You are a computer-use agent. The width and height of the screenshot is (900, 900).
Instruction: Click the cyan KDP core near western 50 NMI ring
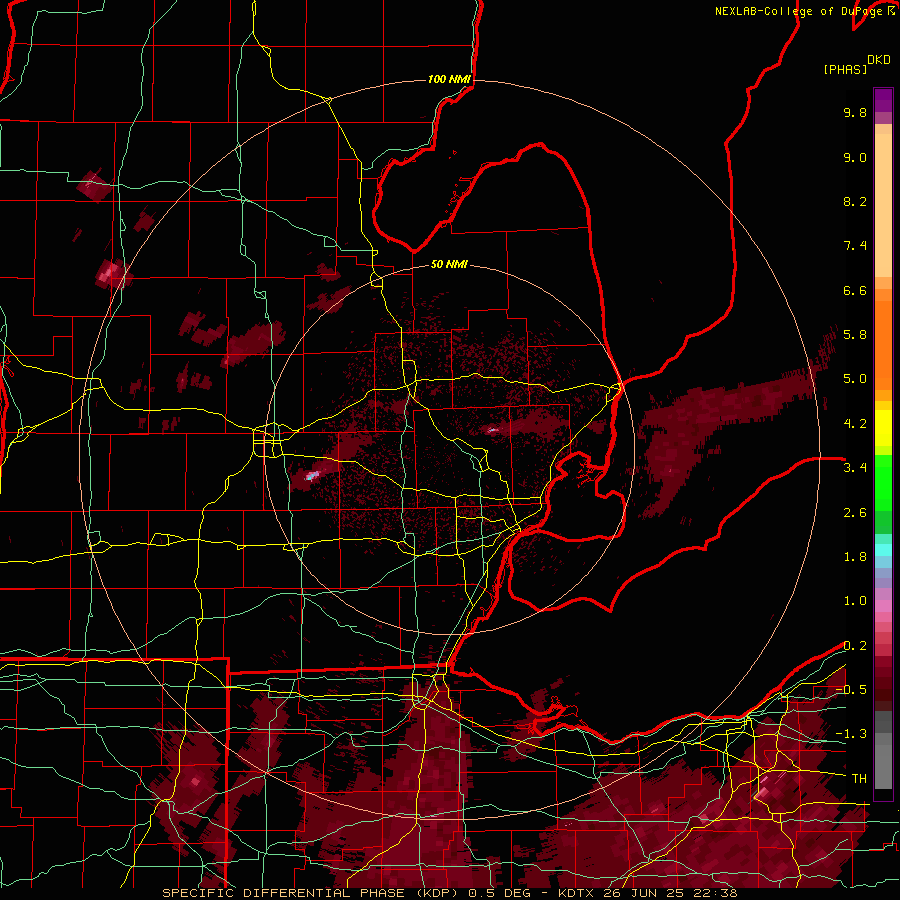[312, 475]
